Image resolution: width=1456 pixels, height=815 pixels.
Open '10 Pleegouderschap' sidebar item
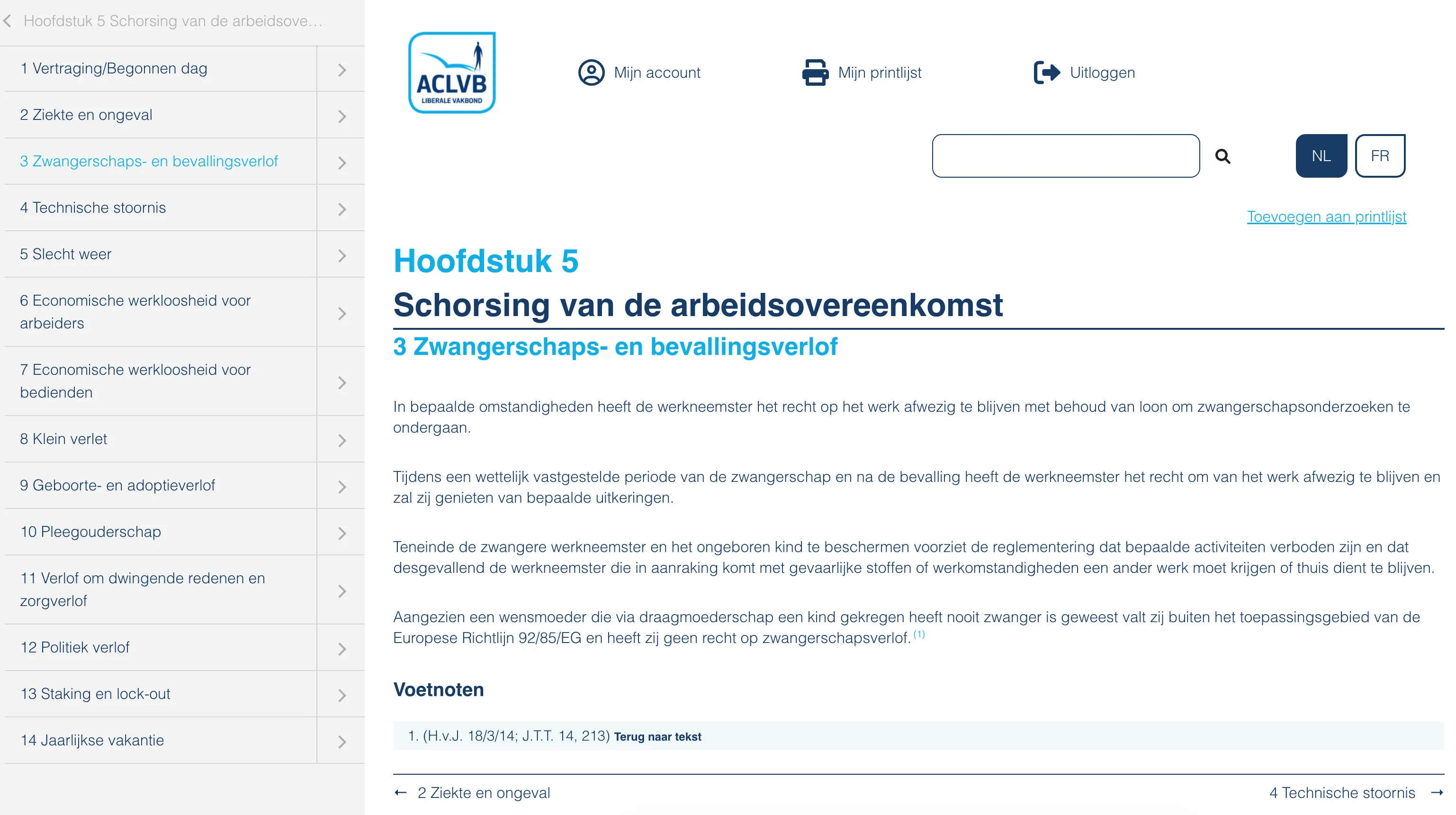[x=161, y=532]
